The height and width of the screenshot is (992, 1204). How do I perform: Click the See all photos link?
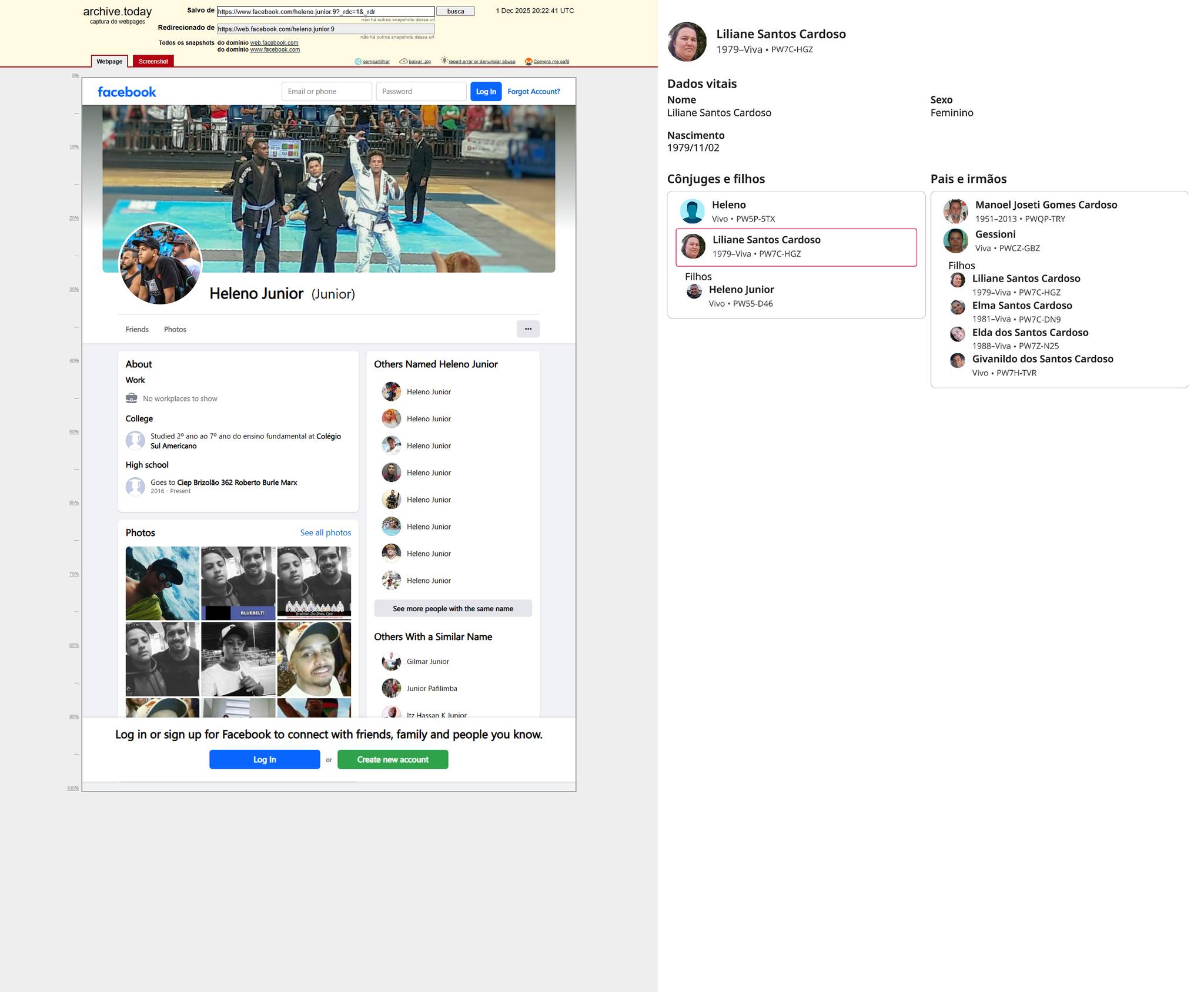click(x=325, y=533)
